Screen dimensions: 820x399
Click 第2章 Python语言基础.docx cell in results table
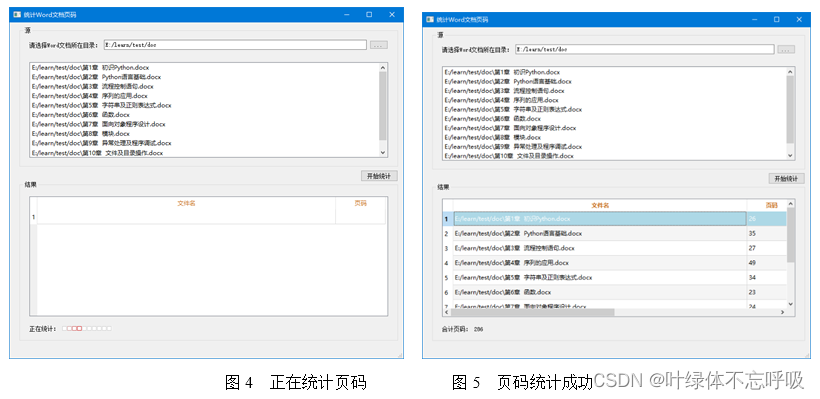point(600,233)
